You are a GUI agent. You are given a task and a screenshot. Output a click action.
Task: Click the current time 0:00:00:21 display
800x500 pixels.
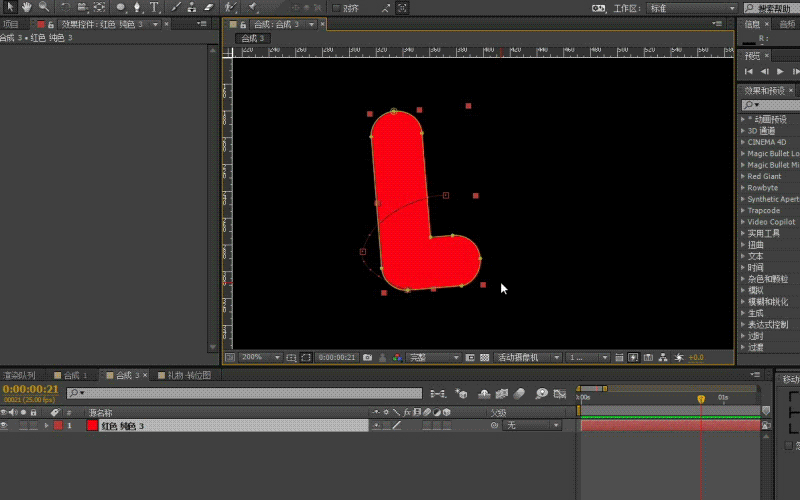click(30, 389)
